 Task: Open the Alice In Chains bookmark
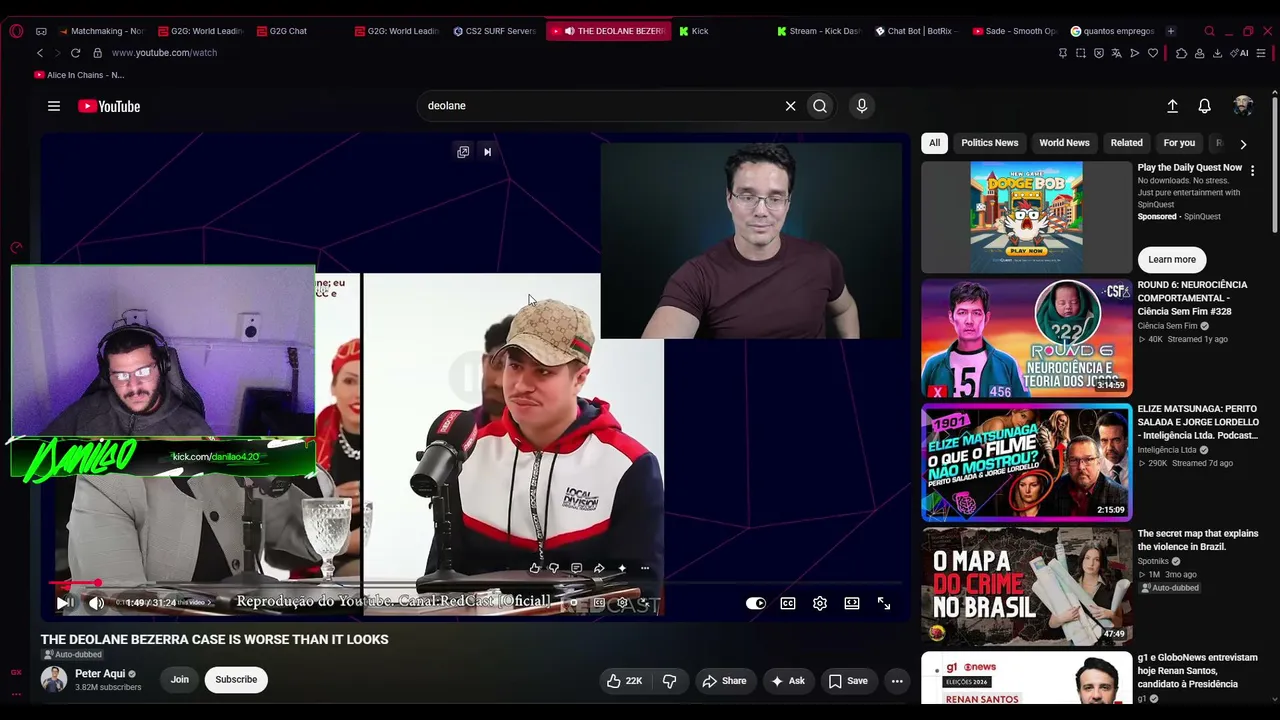coord(79,75)
